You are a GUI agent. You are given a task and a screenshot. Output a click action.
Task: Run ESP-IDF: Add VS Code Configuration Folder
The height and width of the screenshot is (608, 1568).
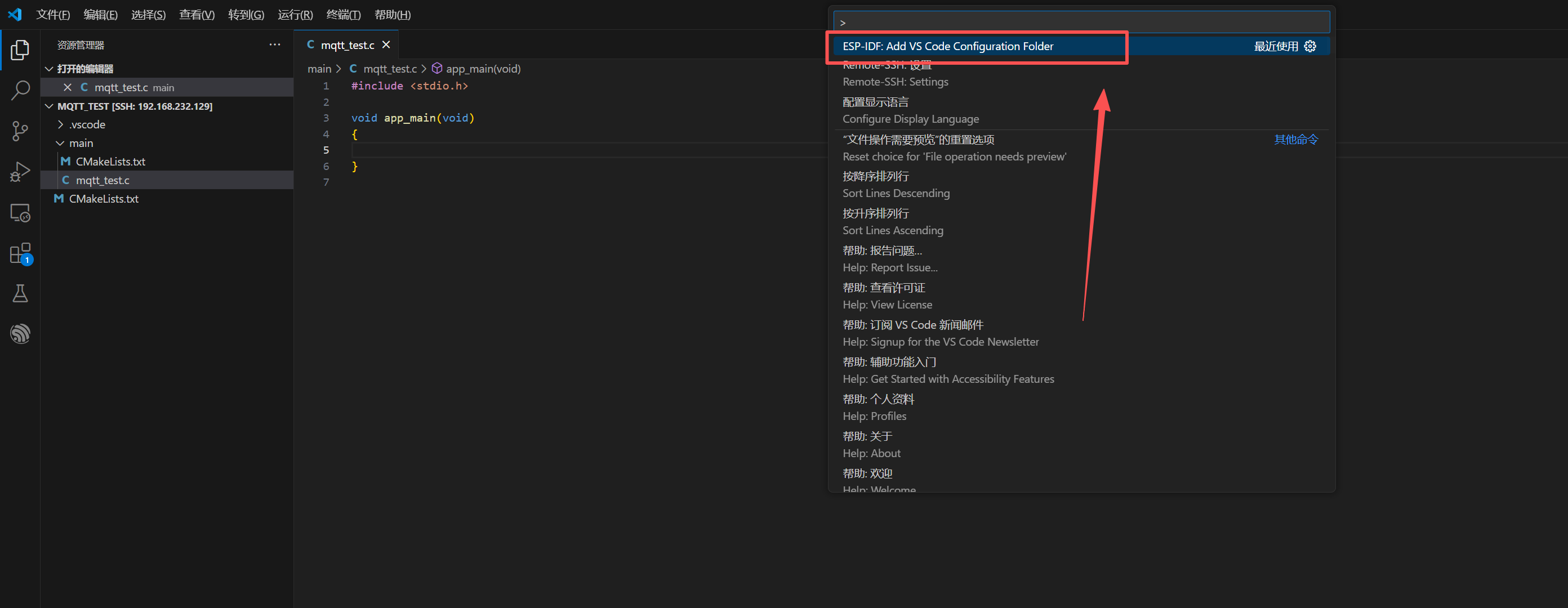point(948,46)
